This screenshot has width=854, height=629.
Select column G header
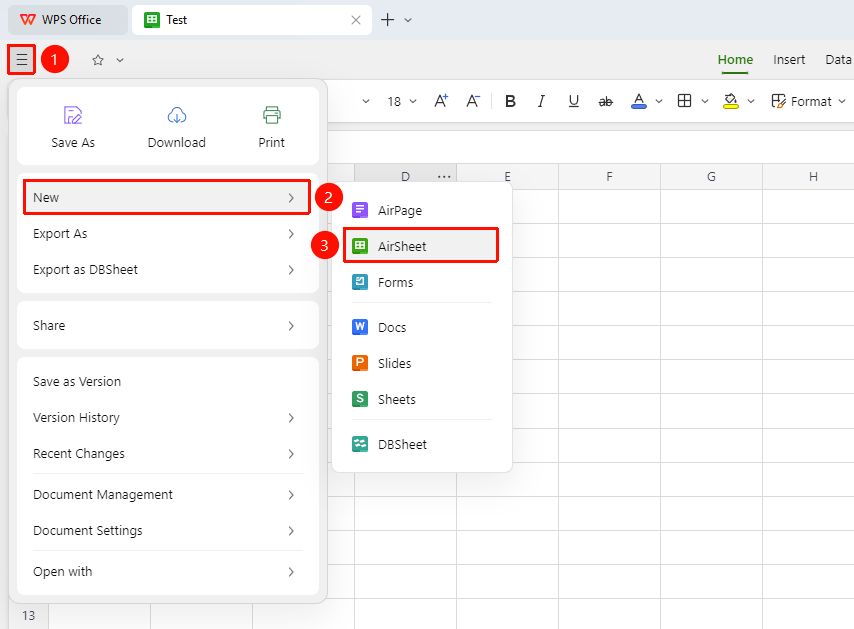pos(711,176)
